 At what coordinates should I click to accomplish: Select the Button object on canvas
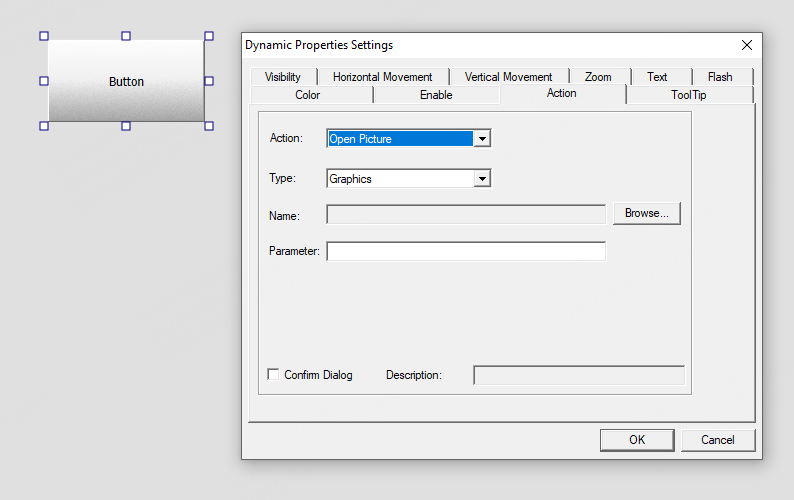(126, 81)
